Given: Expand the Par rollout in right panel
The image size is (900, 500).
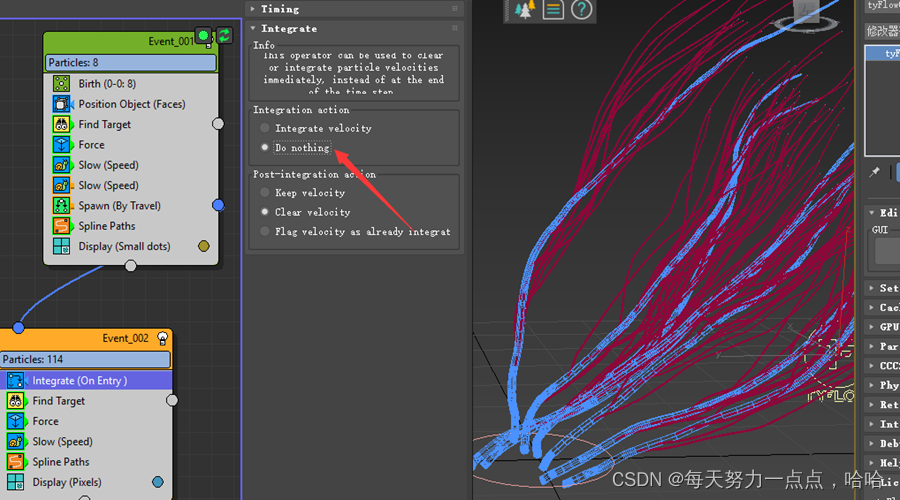Looking at the screenshot, I should [871, 346].
